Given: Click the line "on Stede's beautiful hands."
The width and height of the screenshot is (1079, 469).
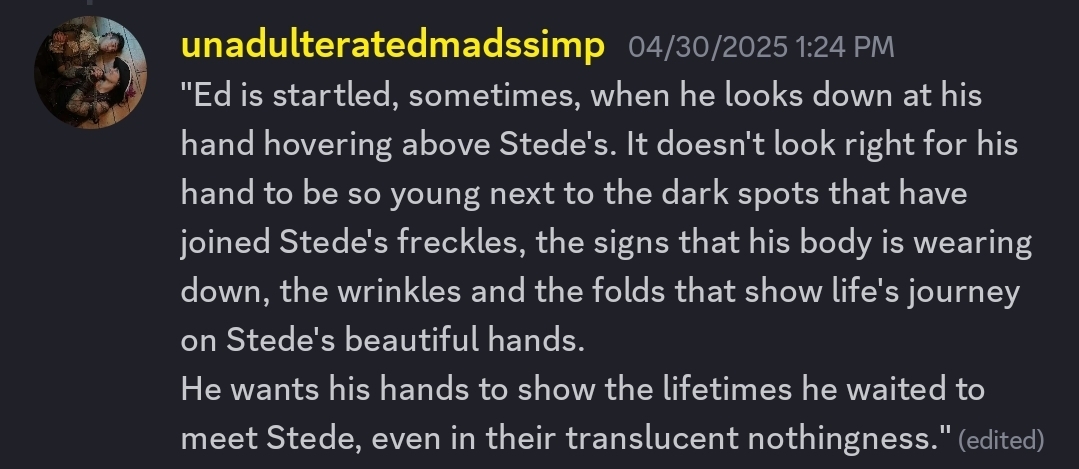Looking at the screenshot, I should (382, 340).
